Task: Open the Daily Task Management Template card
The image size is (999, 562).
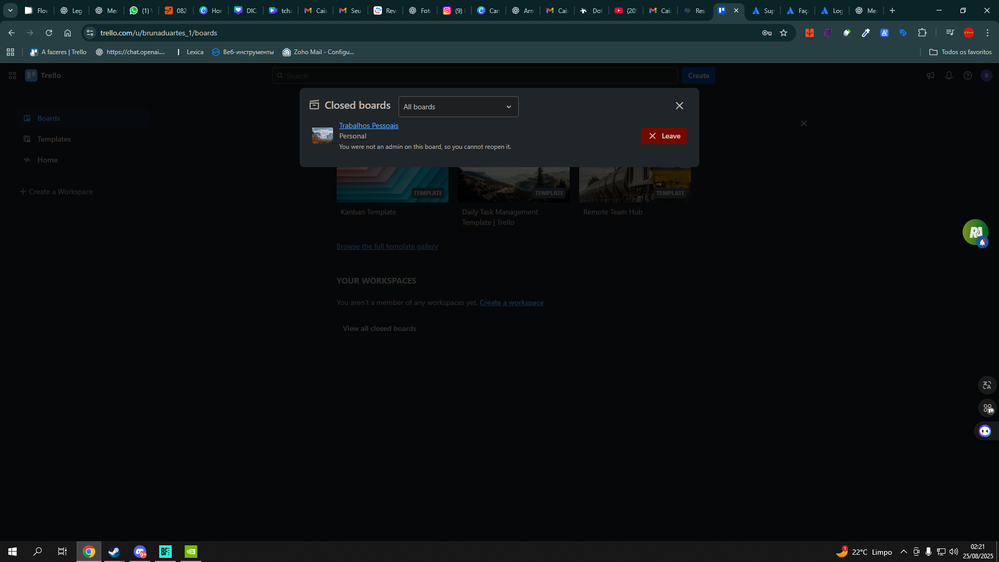Action: coord(514,196)
